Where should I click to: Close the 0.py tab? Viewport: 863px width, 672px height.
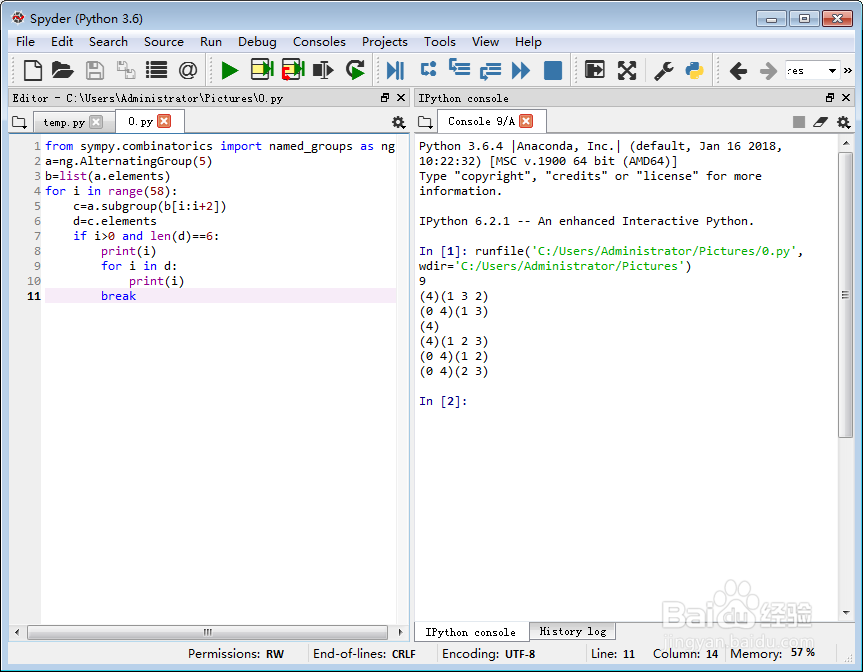[x=164, y=121]
